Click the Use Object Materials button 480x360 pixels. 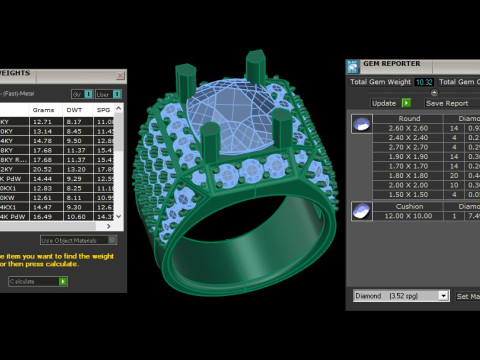[x=78, y=240]
